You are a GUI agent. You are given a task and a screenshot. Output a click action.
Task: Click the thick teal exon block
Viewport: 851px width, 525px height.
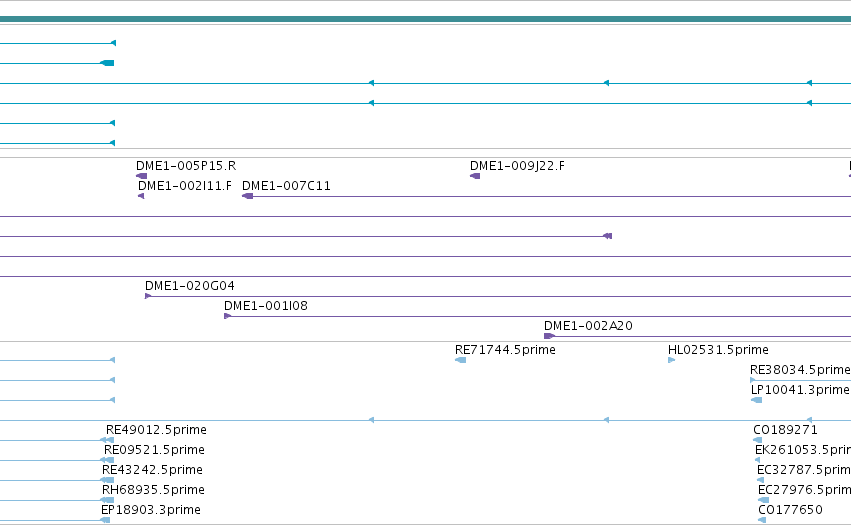(107, 63)
